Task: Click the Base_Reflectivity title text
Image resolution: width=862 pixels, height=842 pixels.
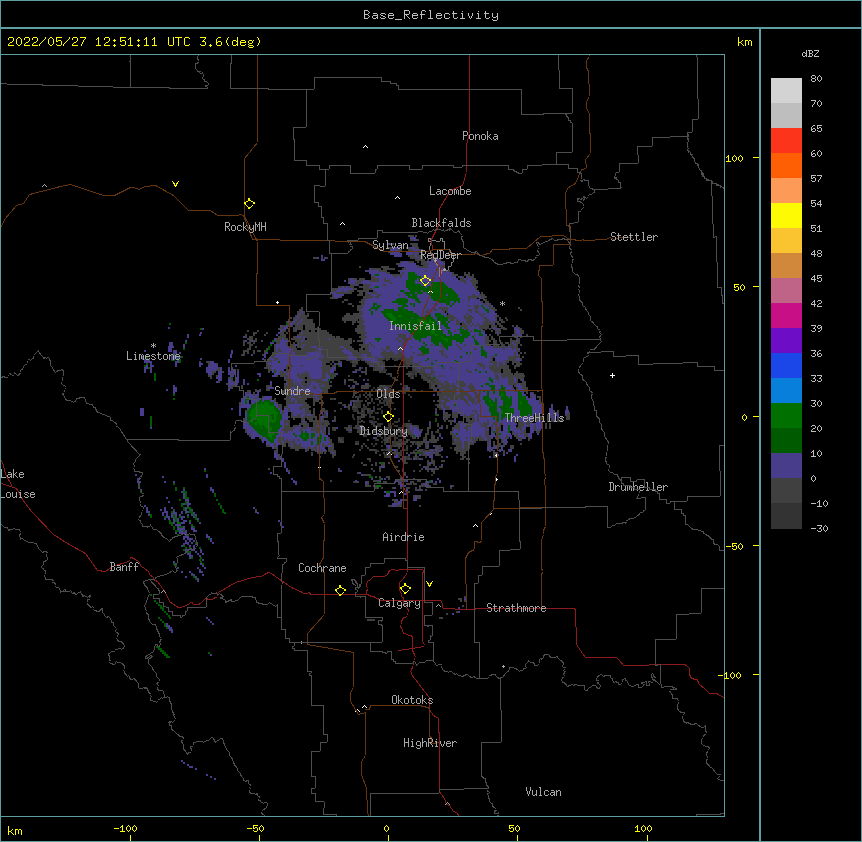Action: click(431, 15)
